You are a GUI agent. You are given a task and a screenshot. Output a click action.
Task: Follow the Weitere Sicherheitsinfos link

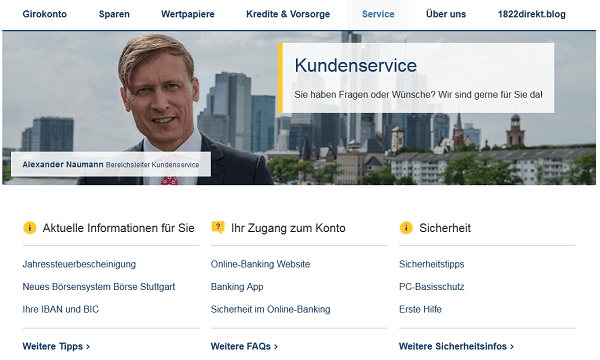tap(456, 346)
